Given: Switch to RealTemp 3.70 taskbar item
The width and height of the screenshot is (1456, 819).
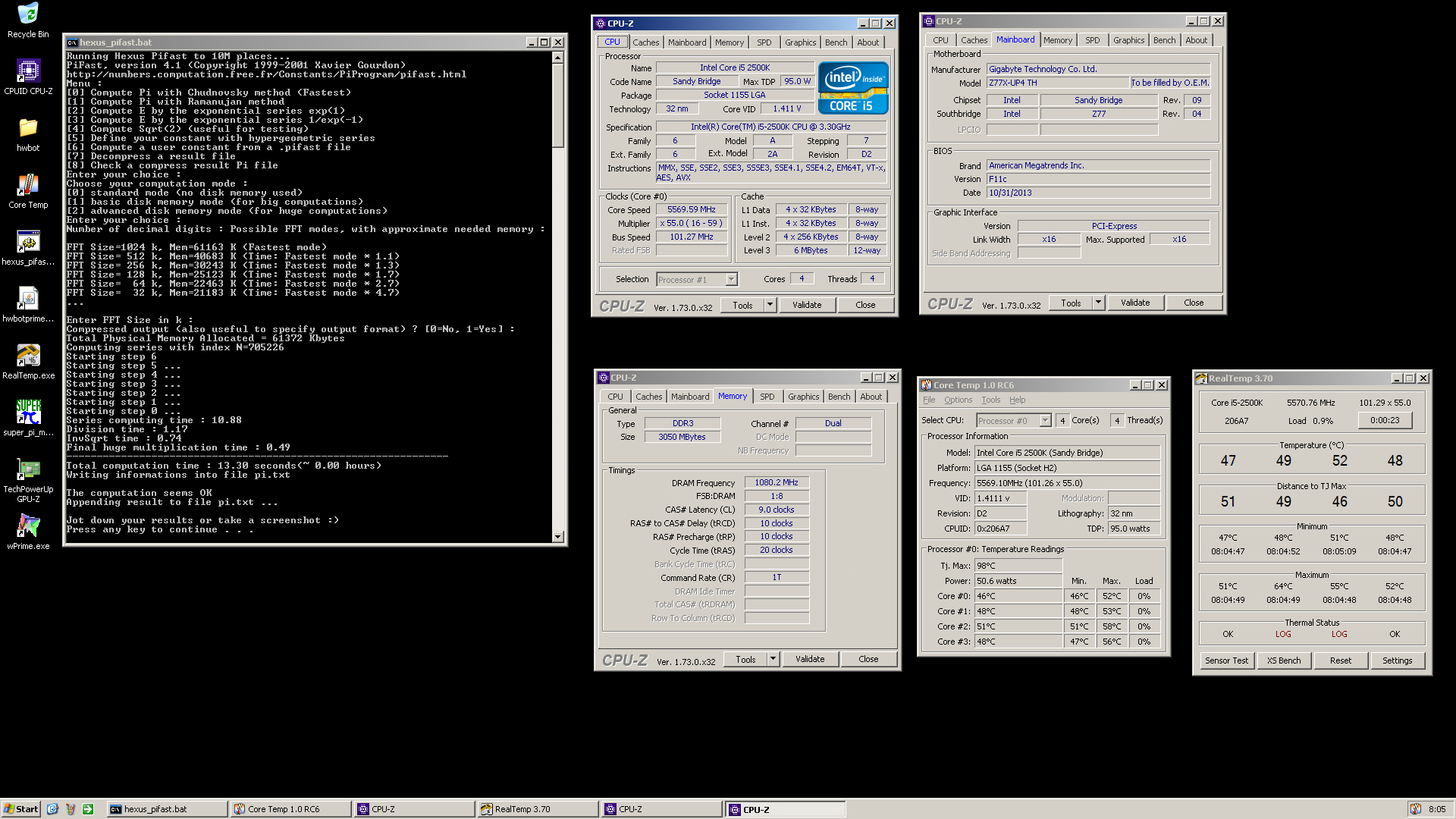Looking at the screenshot, I should click(538, 809).
